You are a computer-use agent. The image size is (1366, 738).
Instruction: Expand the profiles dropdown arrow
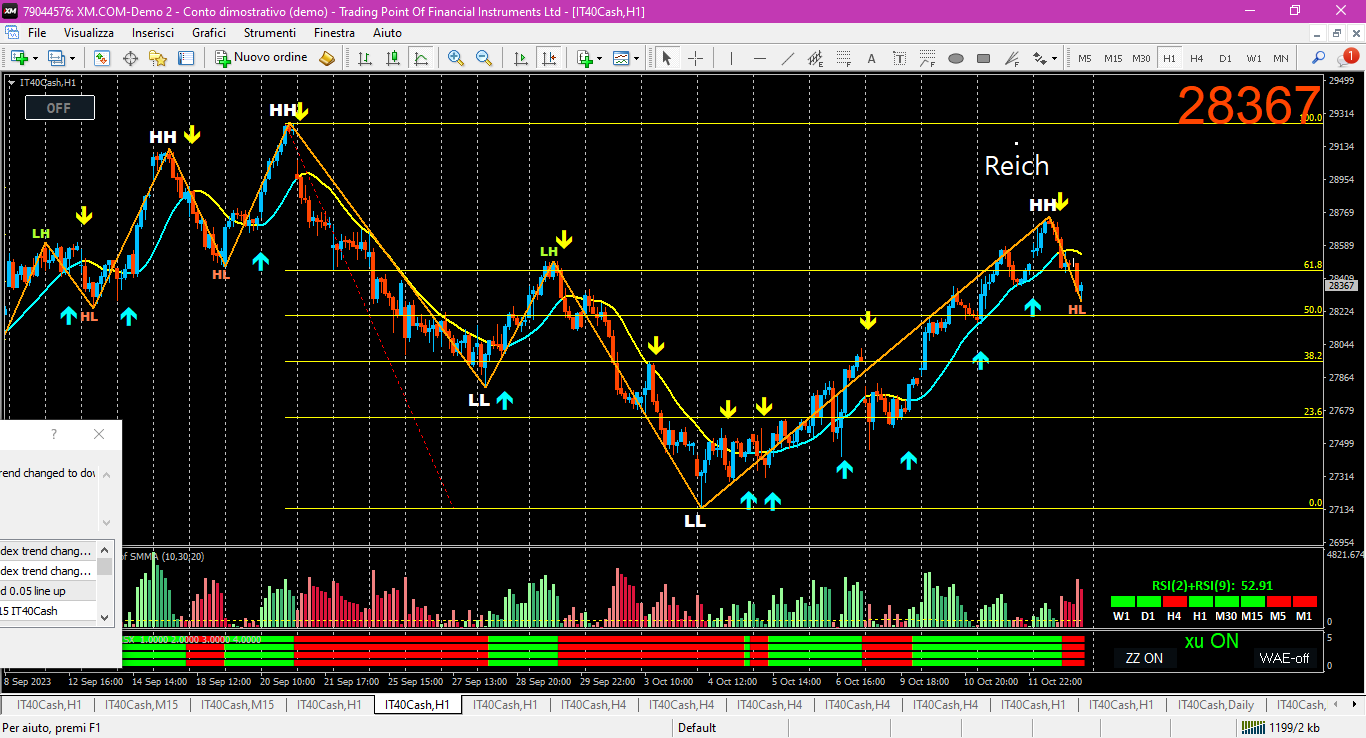(72, 58)
